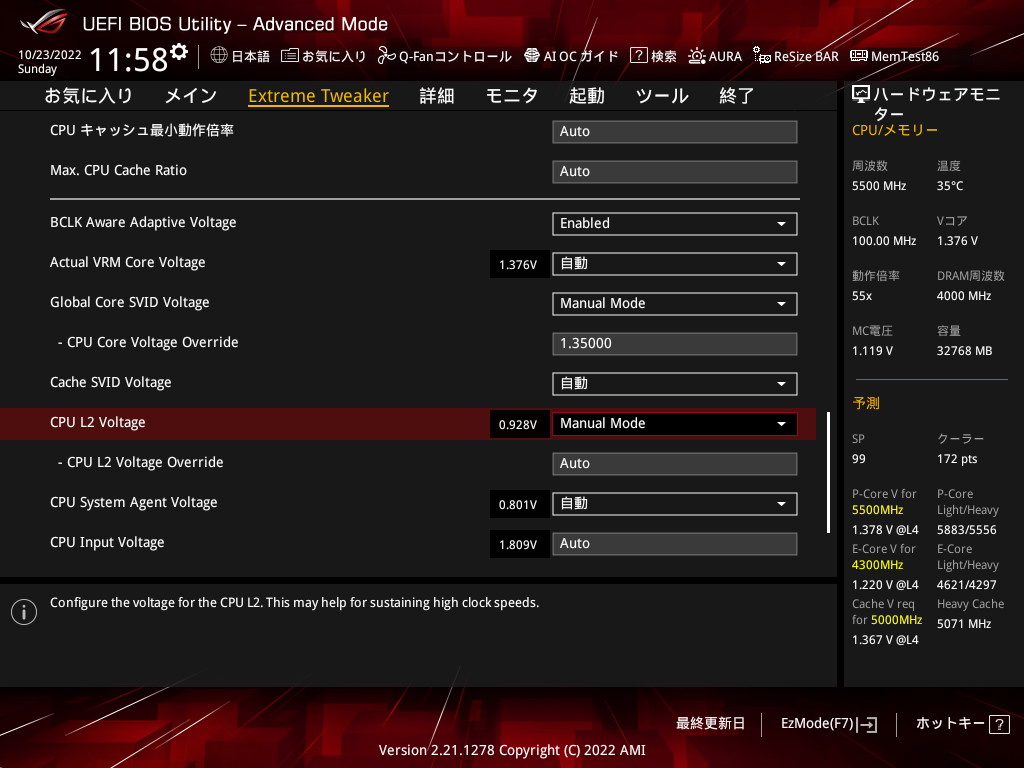The image size is (1024, 768).
Task: Open the お気に入り tab
Action: [x=89, y=96]
